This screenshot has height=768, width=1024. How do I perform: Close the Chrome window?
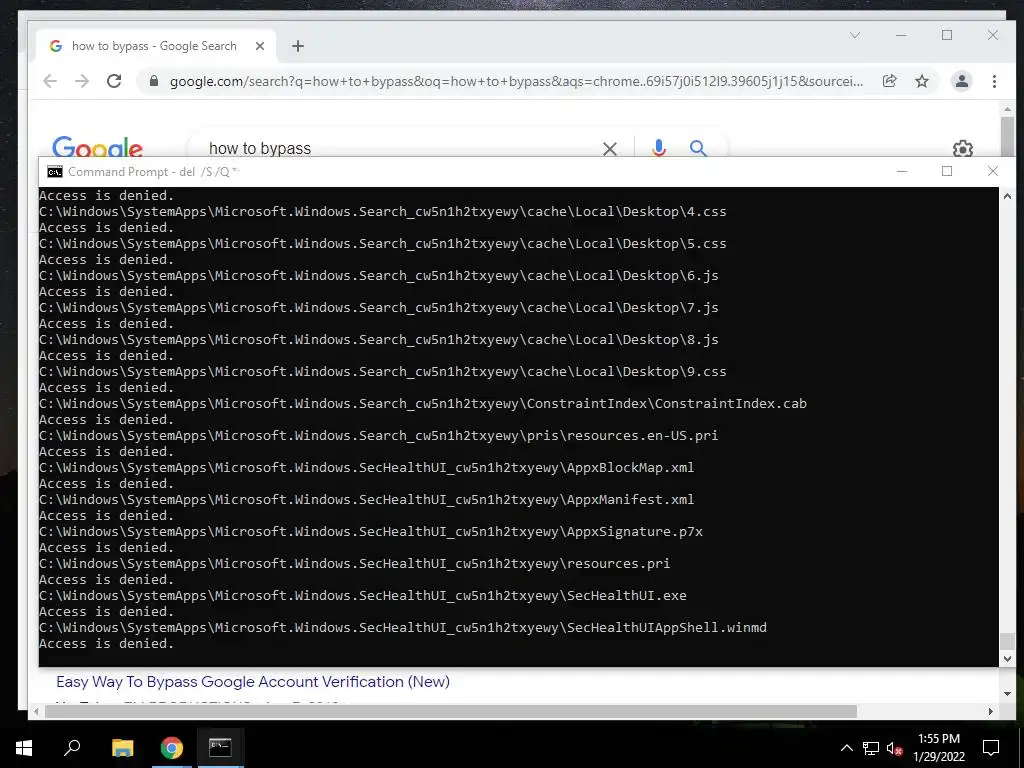pyautogui.click(x=993, y=35)
